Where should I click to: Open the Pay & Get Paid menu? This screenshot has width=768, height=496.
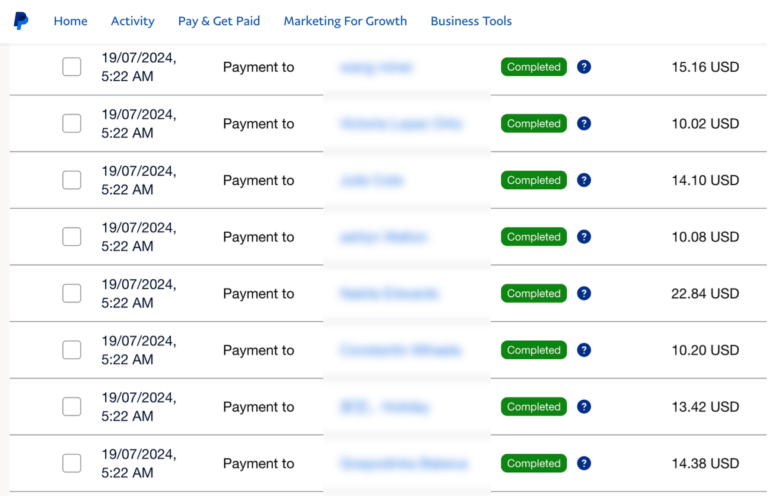[219, 21]
